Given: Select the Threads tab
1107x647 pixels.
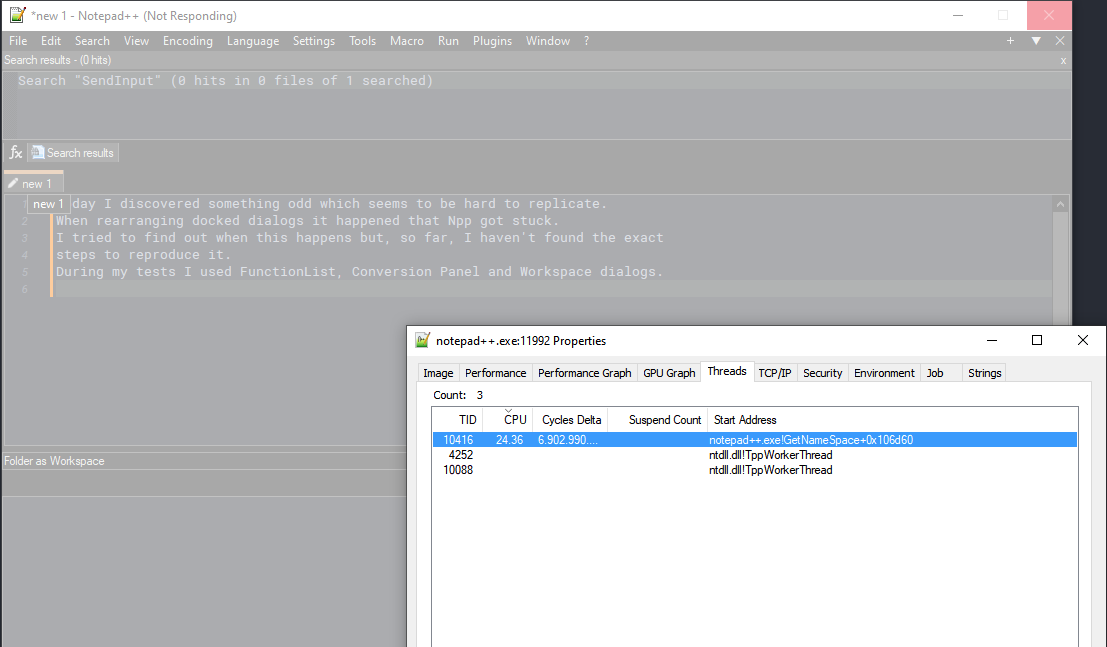Looking at the screenshot, I should point(727,372).
